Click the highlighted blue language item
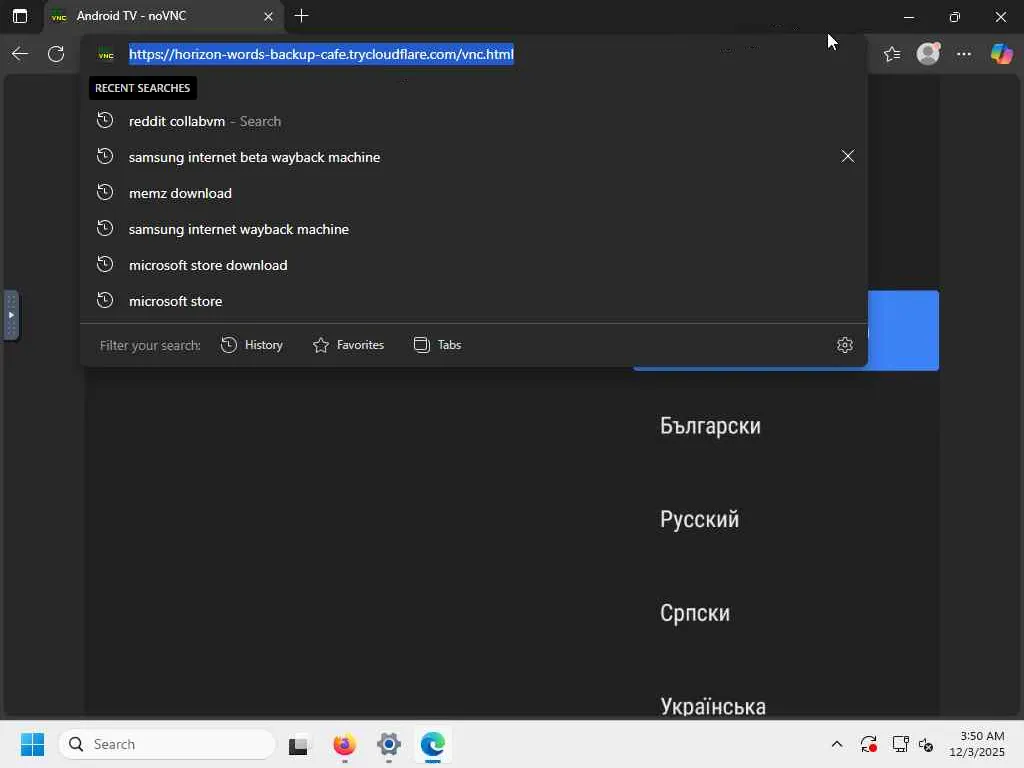The width and height of the screenshot is (1024, 768). (903, 330)
